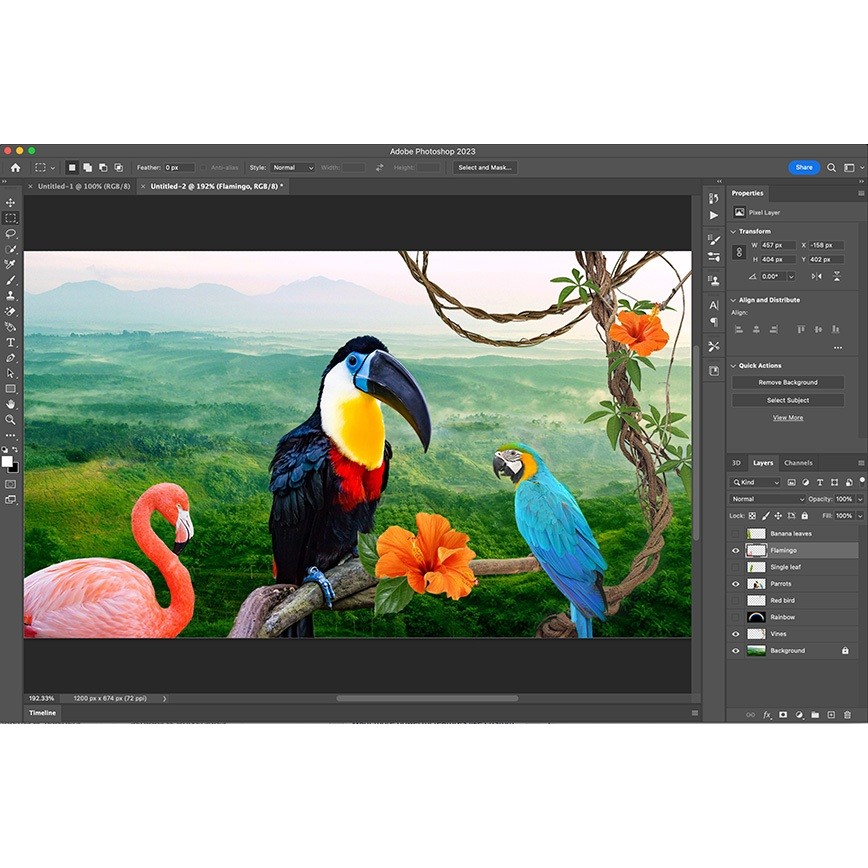Open the Opacity dropdown arrow
This screenshot has height=868, width=868.
tap(860, 499)
